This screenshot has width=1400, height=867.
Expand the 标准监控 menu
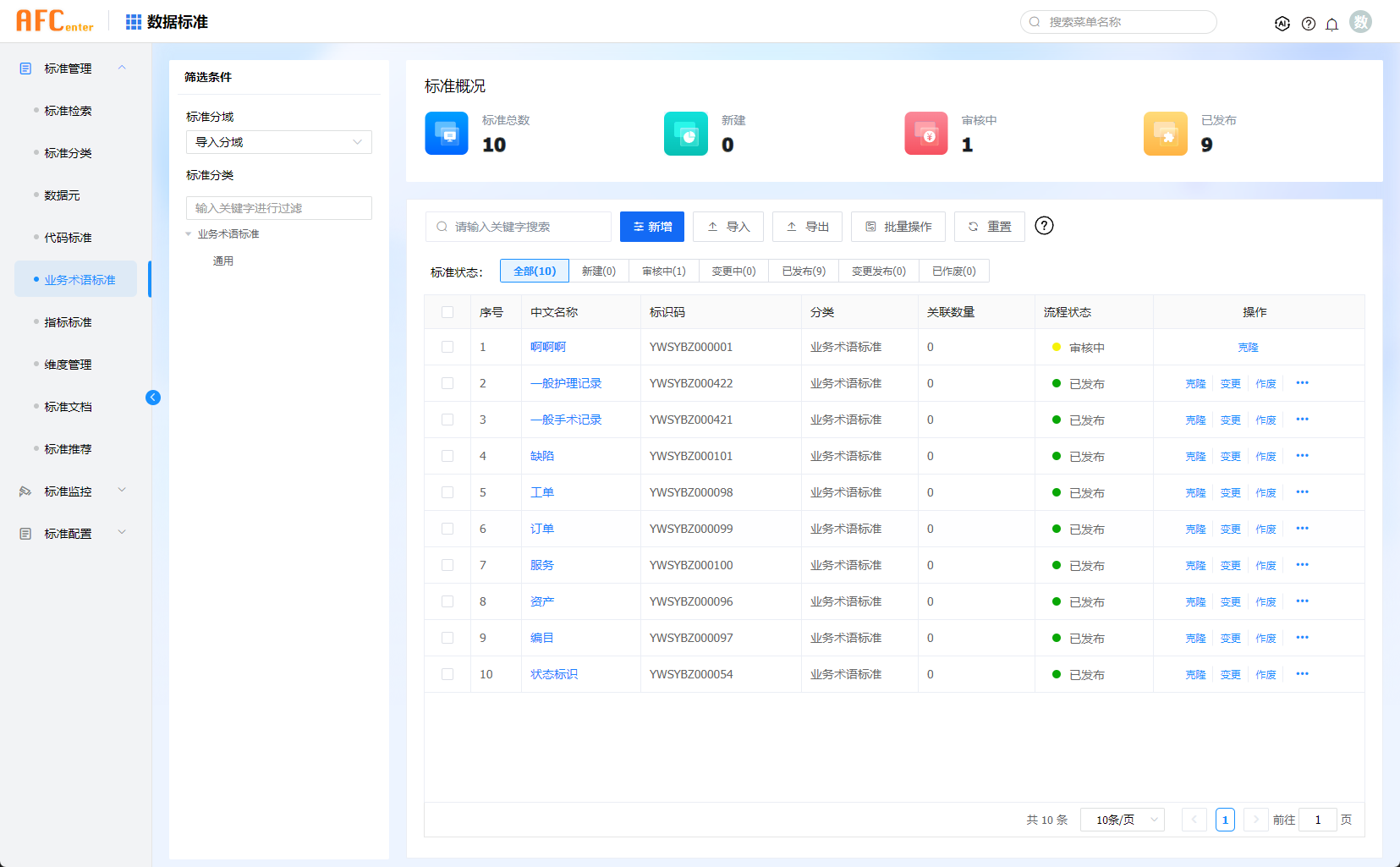click(x=122, y=491)
